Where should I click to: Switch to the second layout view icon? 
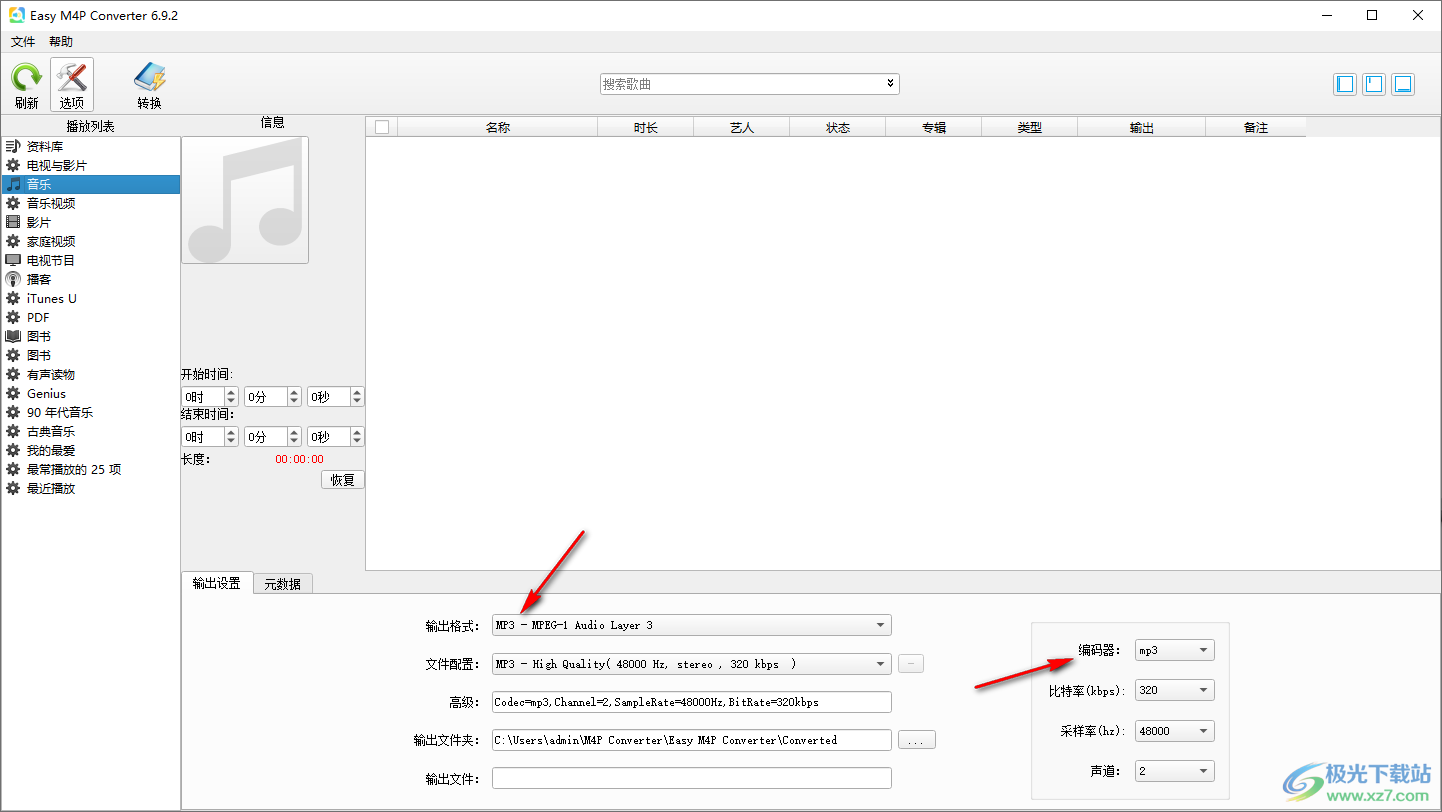point(1374,84)
